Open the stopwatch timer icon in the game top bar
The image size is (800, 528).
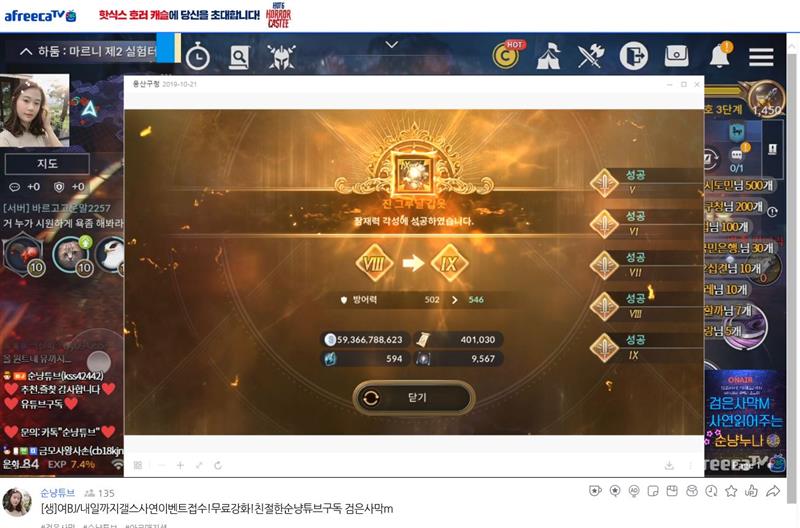(x=197, y=57)
